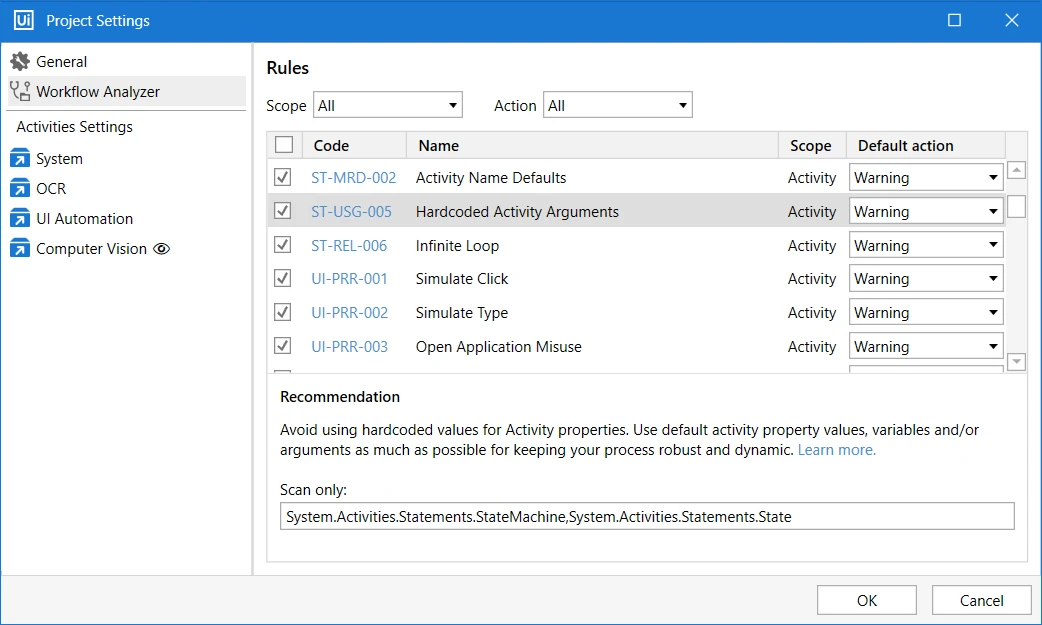This screenshot has height=625, width=1042.
Task: Uncheck the ST-USG-005 rule checkbox
Action: coord(282,211)
